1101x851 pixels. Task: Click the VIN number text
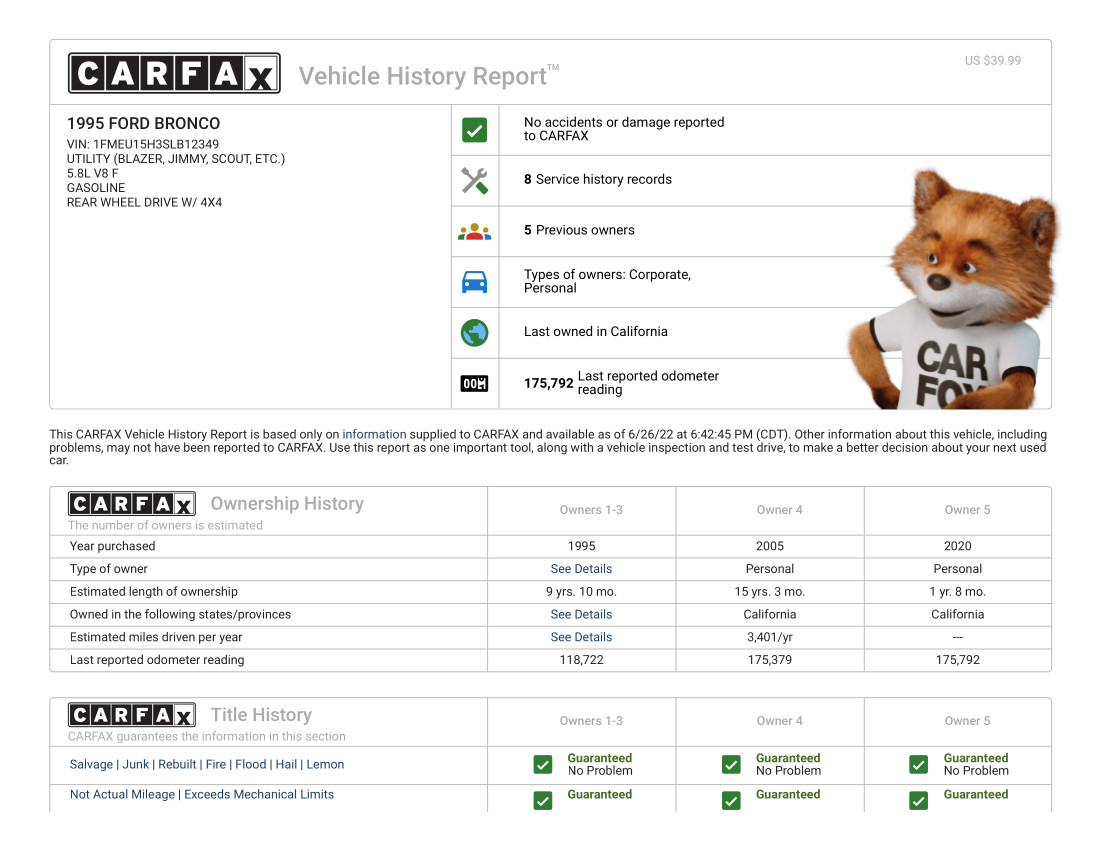pyautogui.click(x=143, y=145)
